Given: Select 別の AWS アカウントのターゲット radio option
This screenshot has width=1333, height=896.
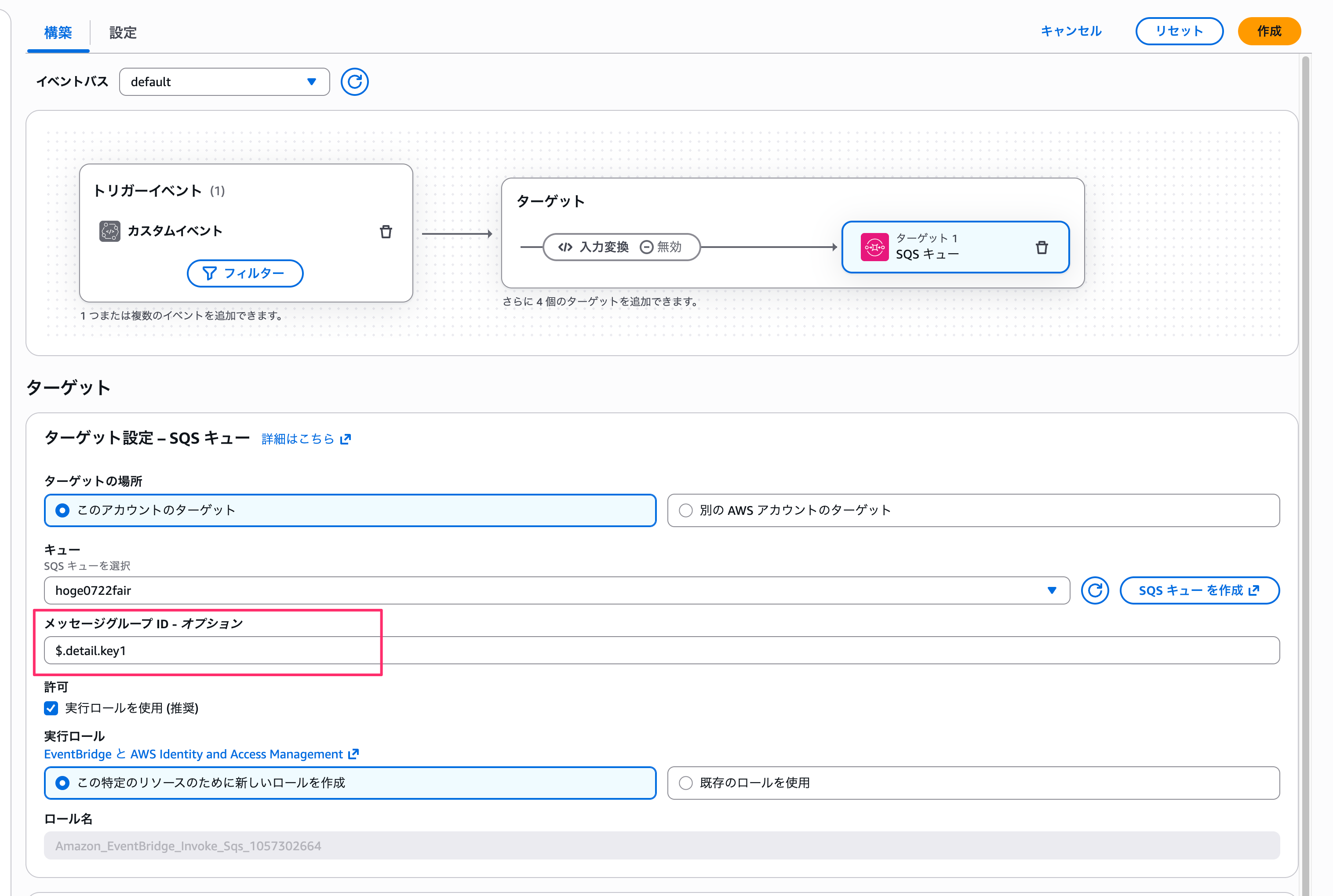Looking at the screenshot, I should (685, 510).
